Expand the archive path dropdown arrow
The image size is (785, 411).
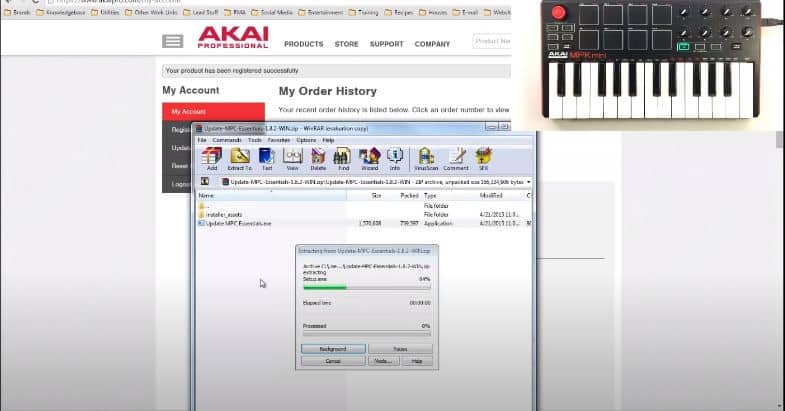click(x=529, y=182)
